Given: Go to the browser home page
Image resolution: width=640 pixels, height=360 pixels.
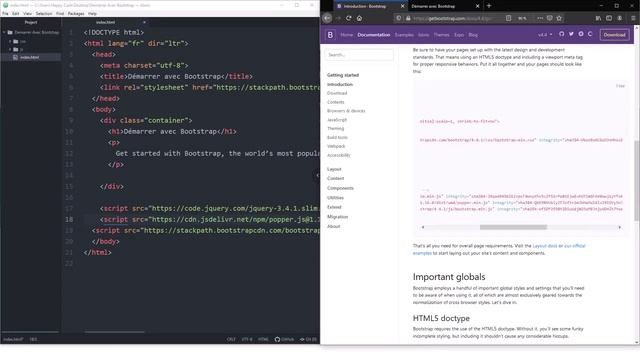Looking at the screenshot, I should pyautogui.click(x=360, y=18).
